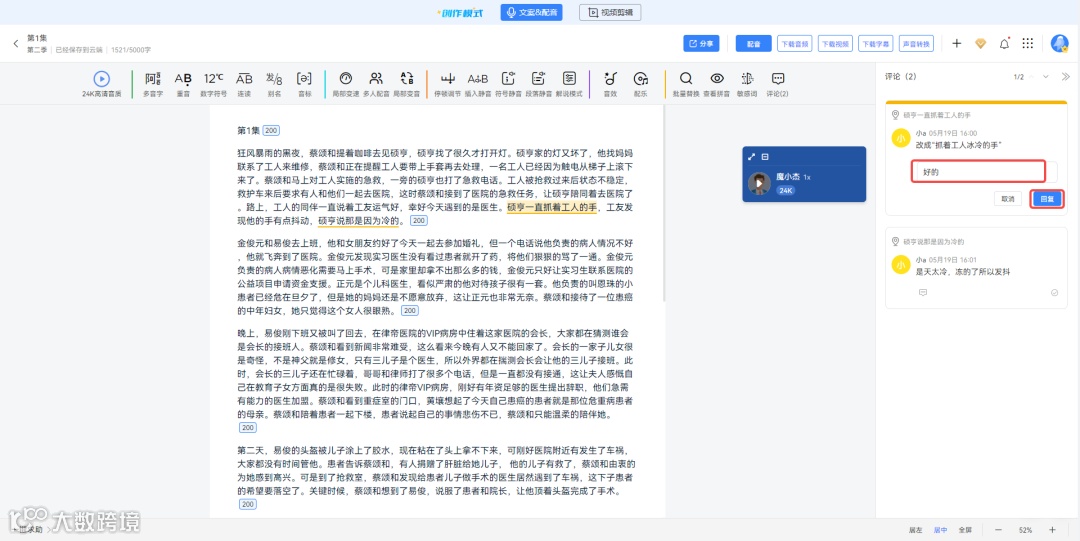Expand the 魔小杰 voice panel
Screen dimensions: 1080x541
point(752,157)
